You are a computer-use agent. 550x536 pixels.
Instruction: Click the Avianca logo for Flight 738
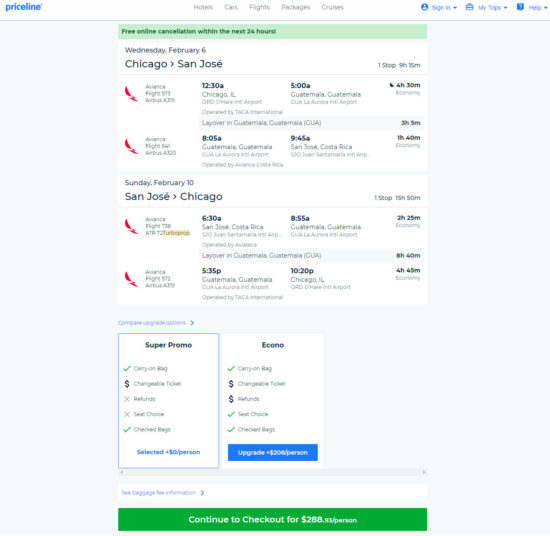131,226
